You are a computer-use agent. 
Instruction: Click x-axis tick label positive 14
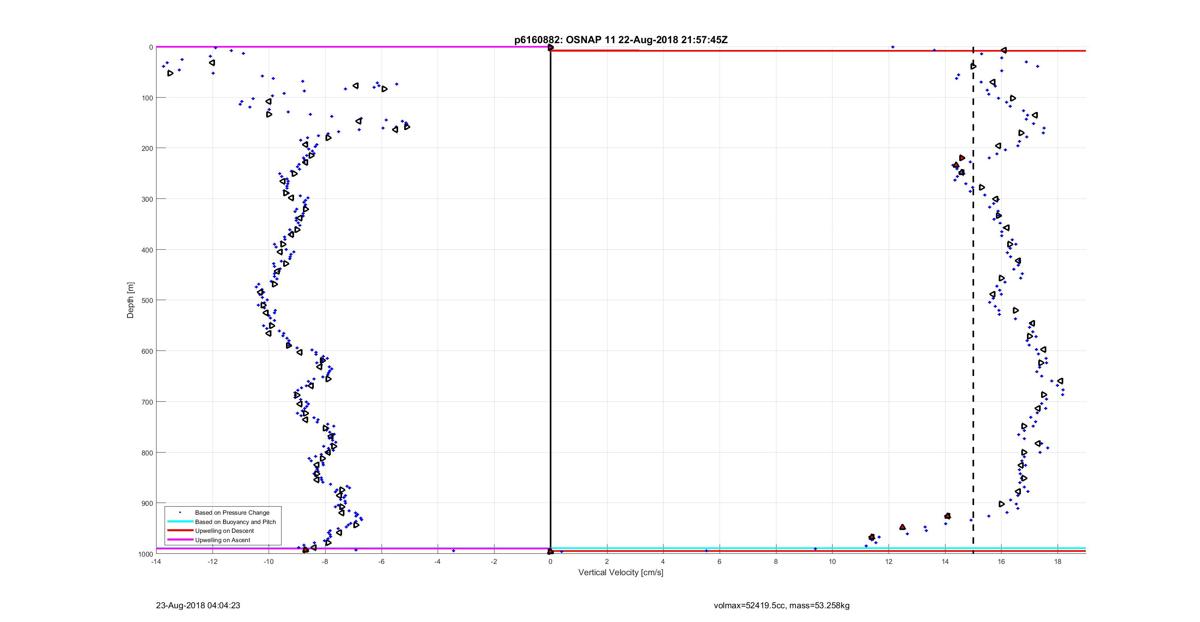coord(946,562)
